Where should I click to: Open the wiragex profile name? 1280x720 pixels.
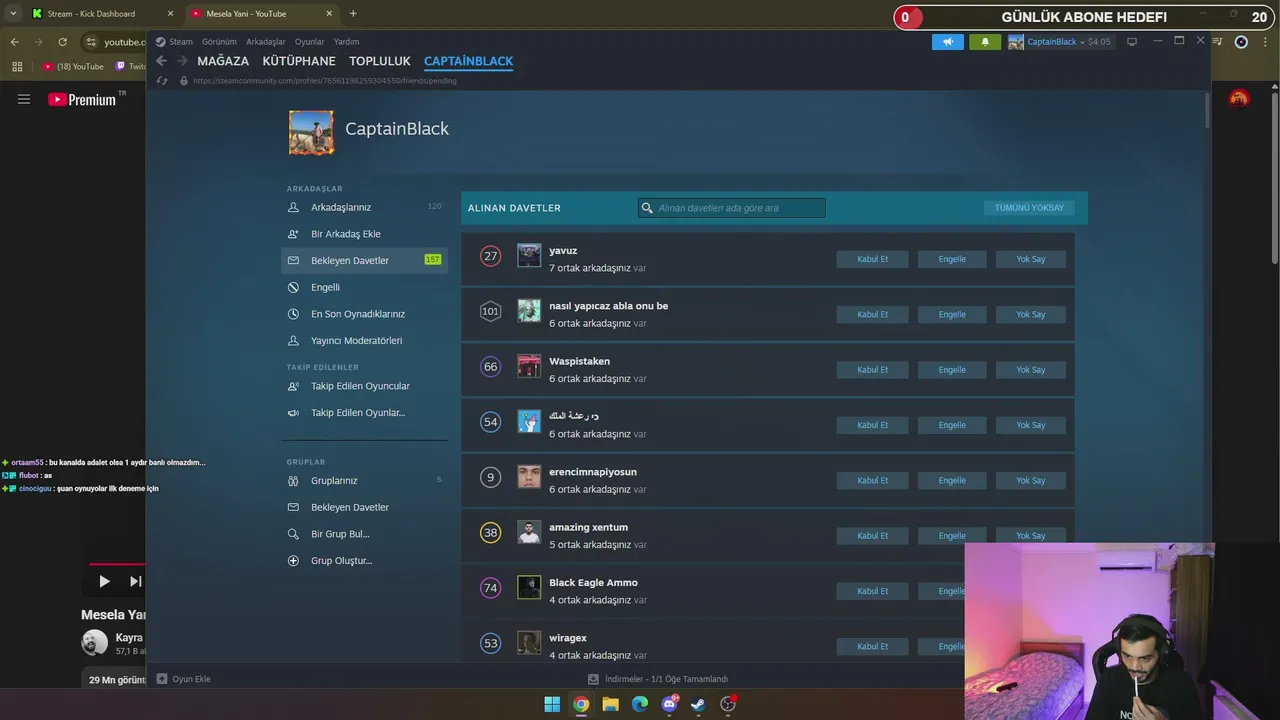pyautogui.click(x=568, y=638)
